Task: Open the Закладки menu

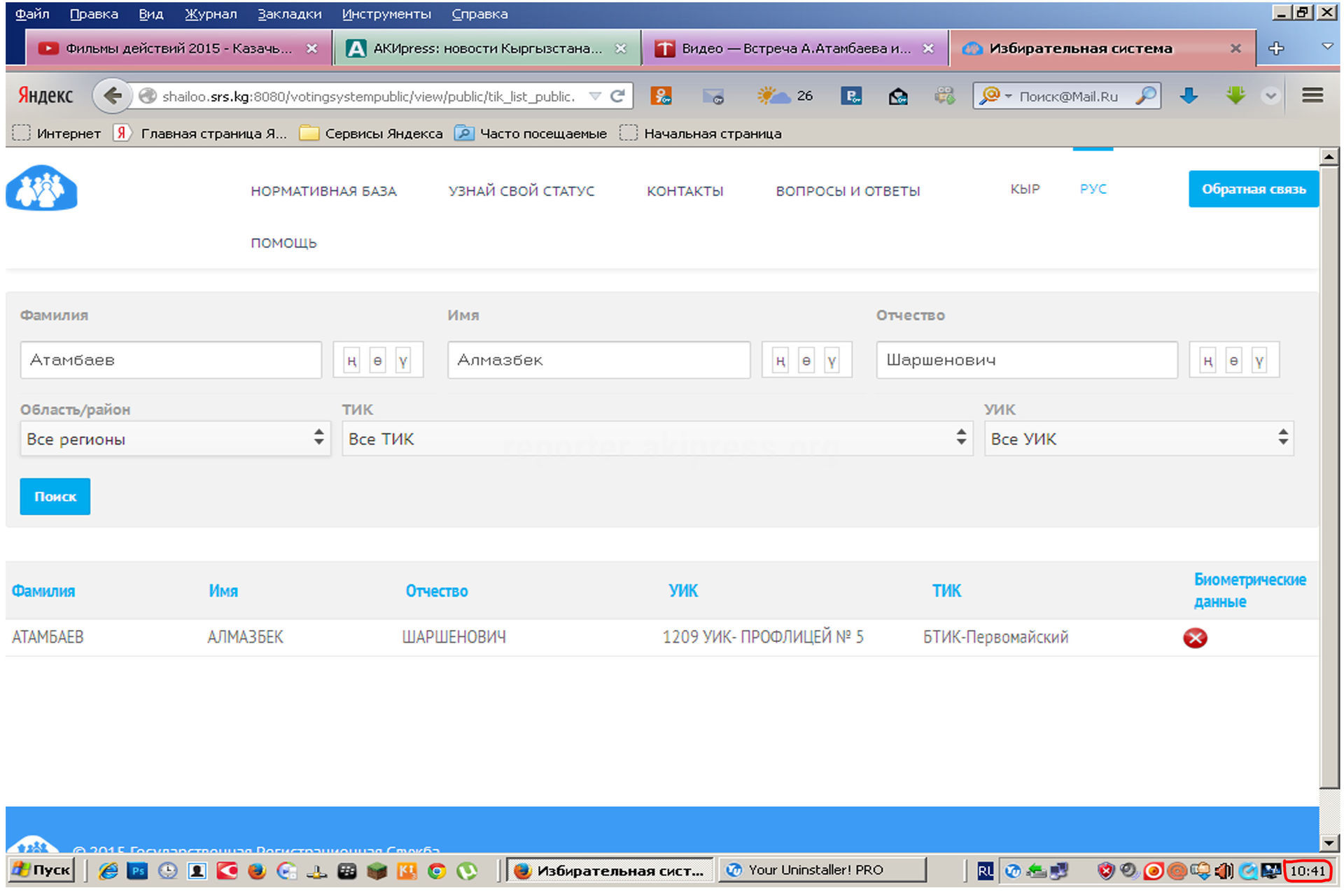Action: (x=289, y=14)
